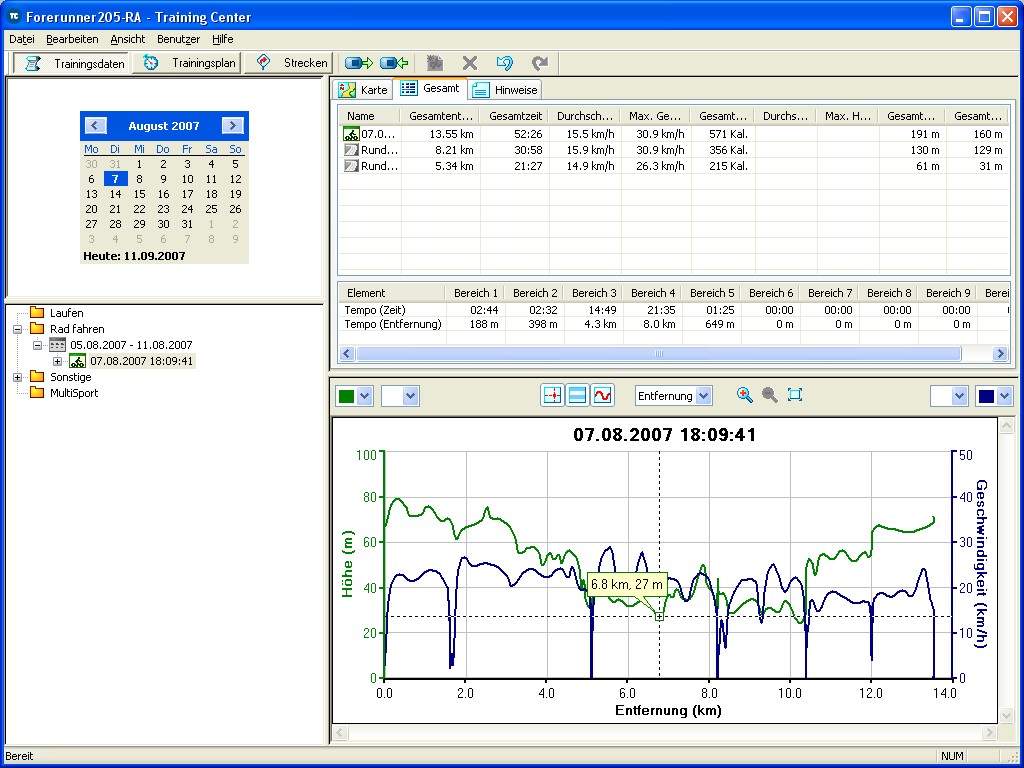Screen dimensions: 1024x768
Task: Click the Trainingsdaten toolbar button
Action: pyautogui.click(x=72, y=63)
